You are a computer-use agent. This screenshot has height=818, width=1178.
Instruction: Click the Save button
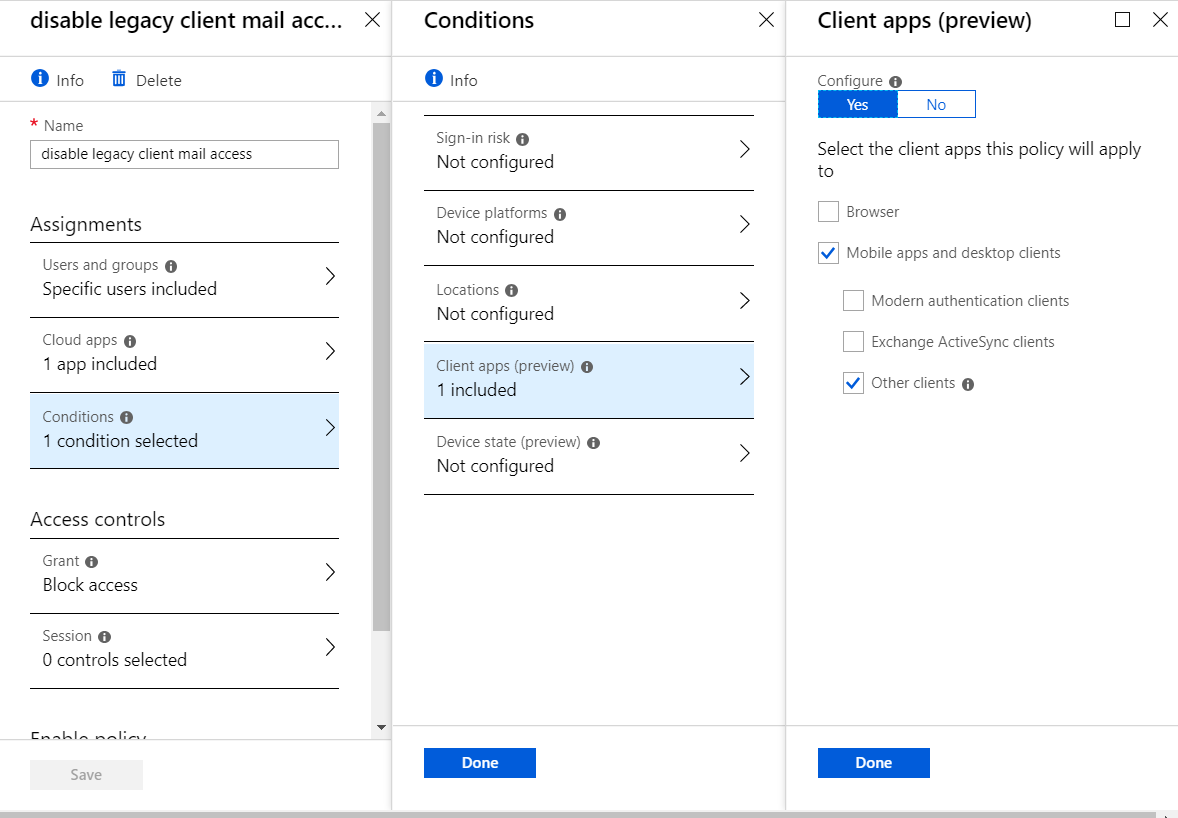[x=86, y=774]
